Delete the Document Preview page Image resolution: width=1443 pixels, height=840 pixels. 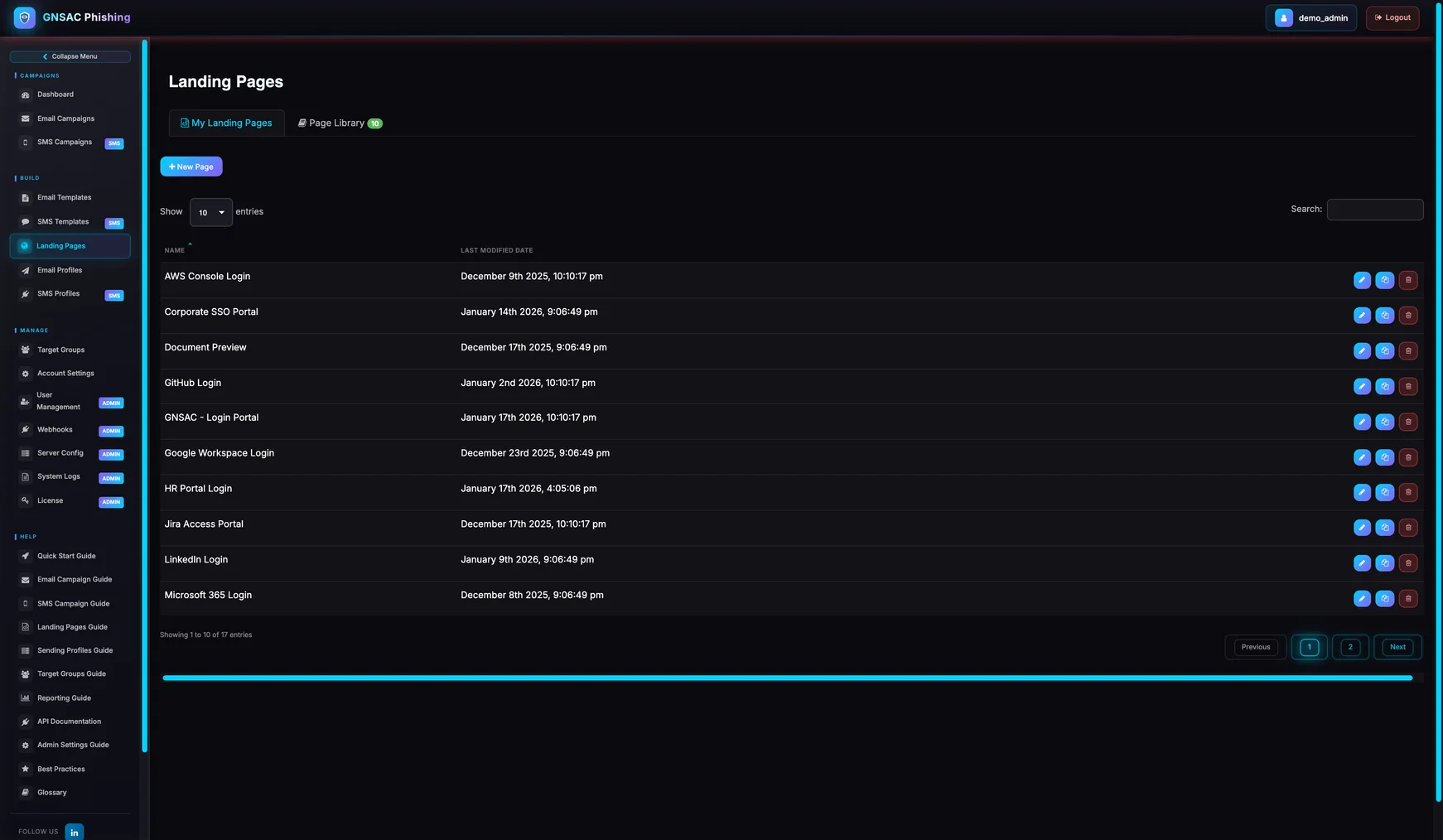click(1408, 351)
